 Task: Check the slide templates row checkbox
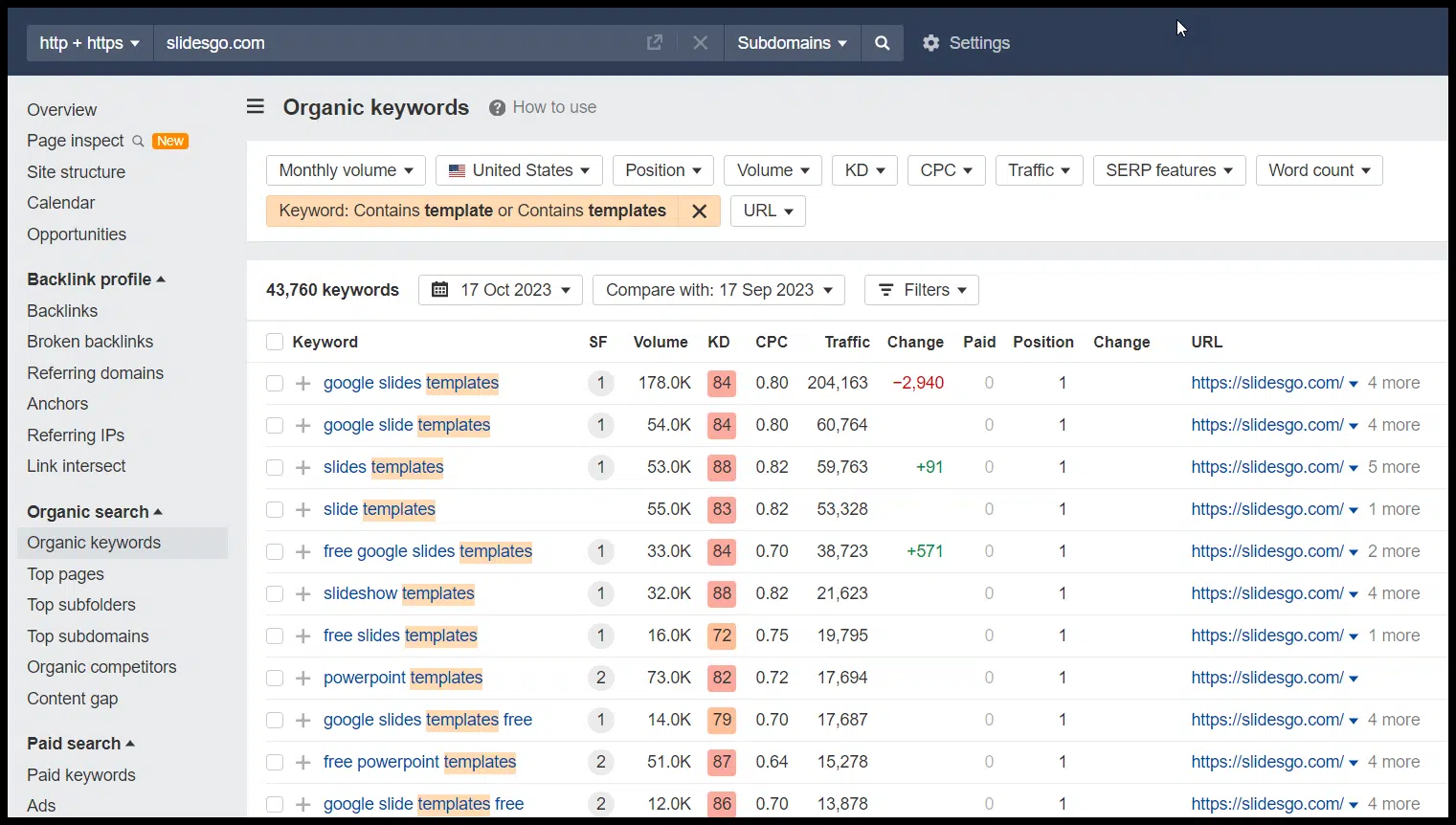pyautogui.click(x=275, y=509)
